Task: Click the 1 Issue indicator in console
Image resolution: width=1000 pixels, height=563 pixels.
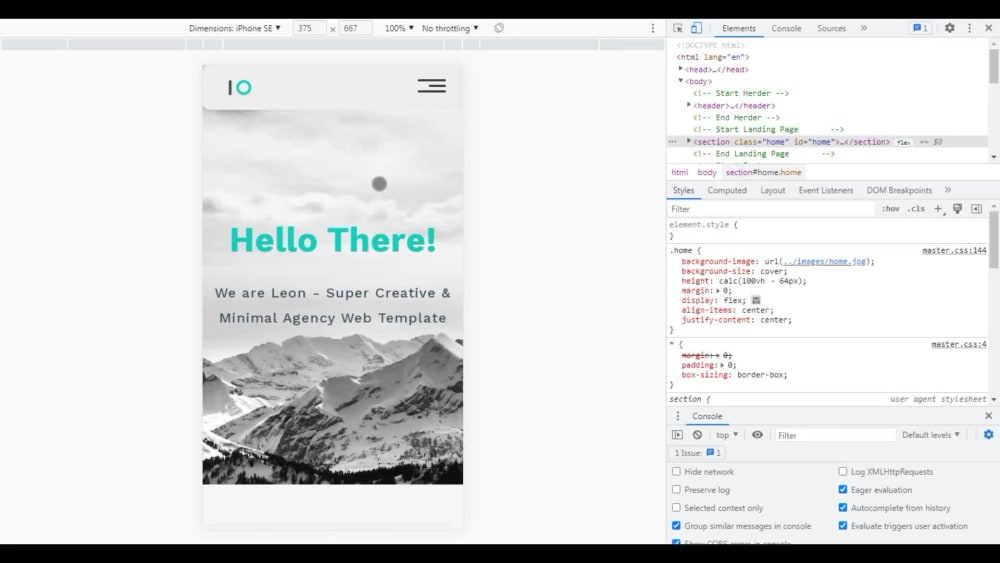Action: coord(697,453)
